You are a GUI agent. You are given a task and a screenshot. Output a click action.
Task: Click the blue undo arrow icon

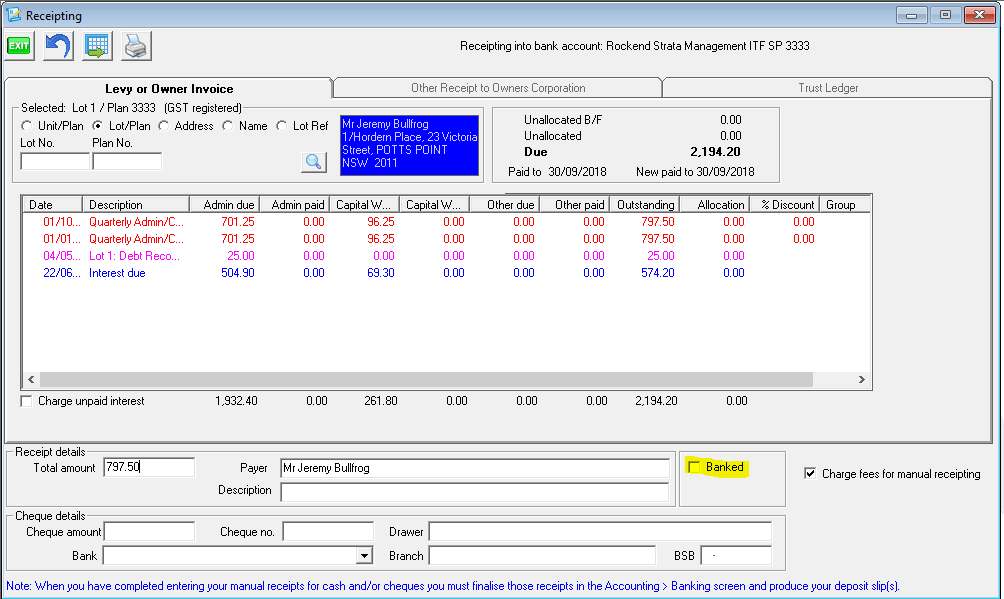click(x=58, y=46)
